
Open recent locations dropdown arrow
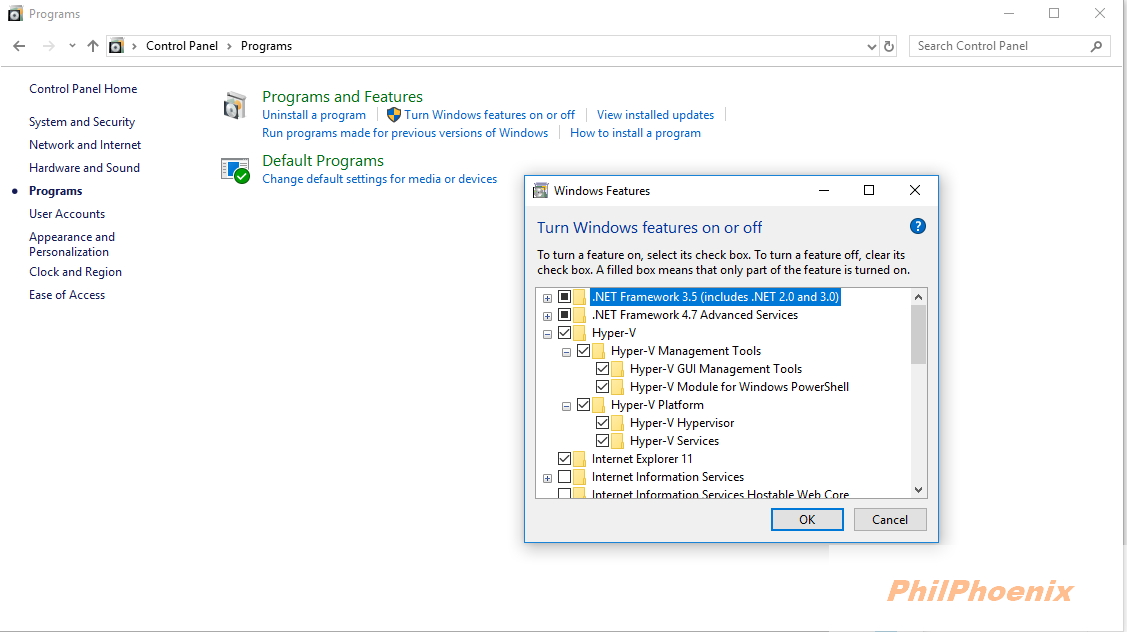click(72, 45)
